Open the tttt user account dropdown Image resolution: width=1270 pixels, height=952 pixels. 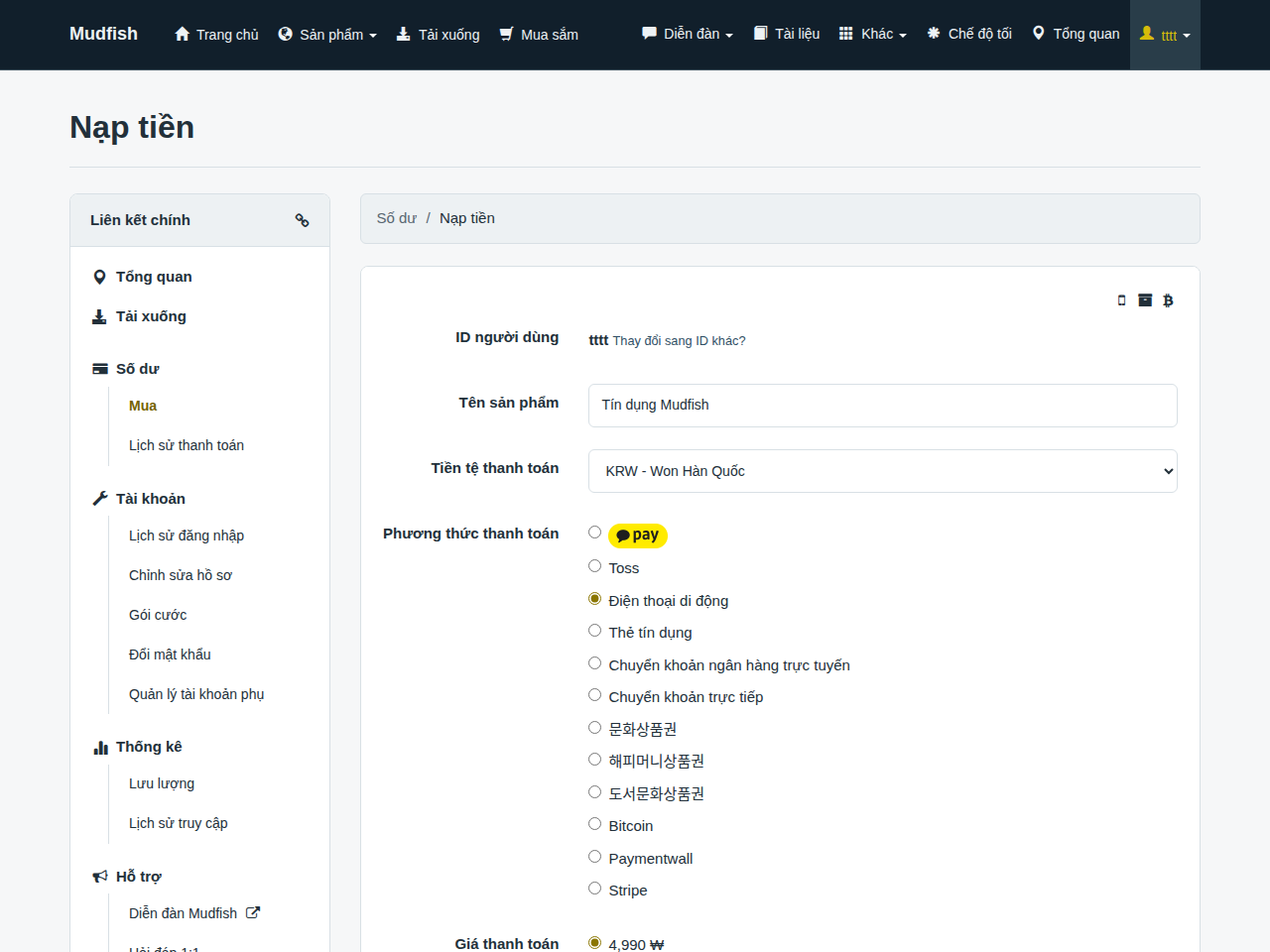click(x=1165, y=35)
